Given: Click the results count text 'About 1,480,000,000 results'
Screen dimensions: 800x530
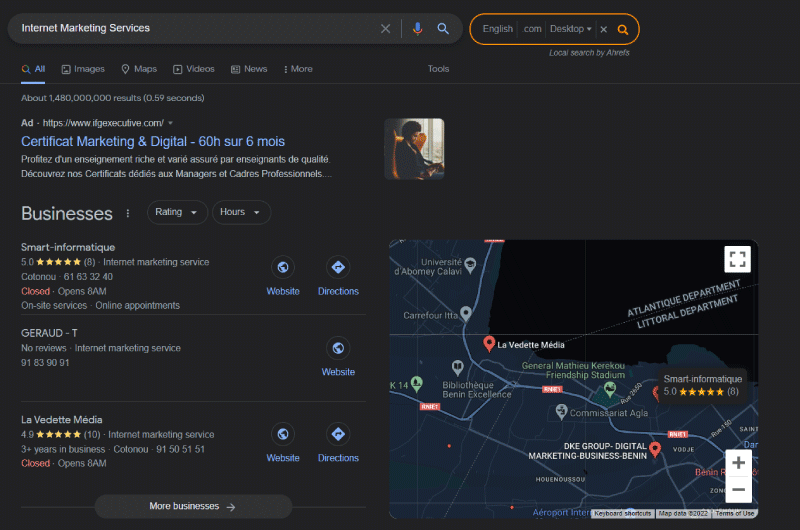Looking at the screenshot, I should point(81,98).
